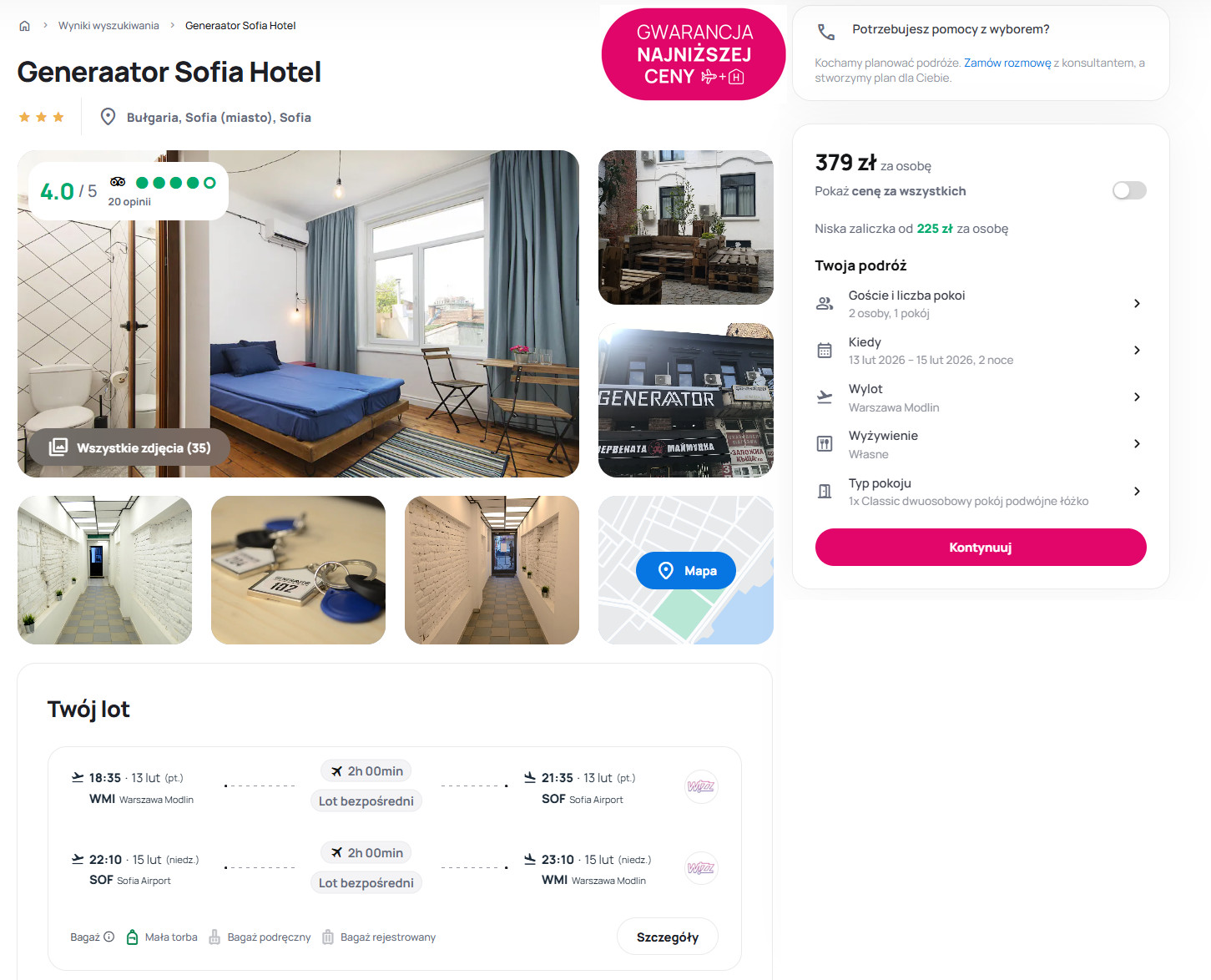The height and width of the screenshot is (980, 1211).
Task: Click the baggage info circle icon
Action: click(108, 937)
